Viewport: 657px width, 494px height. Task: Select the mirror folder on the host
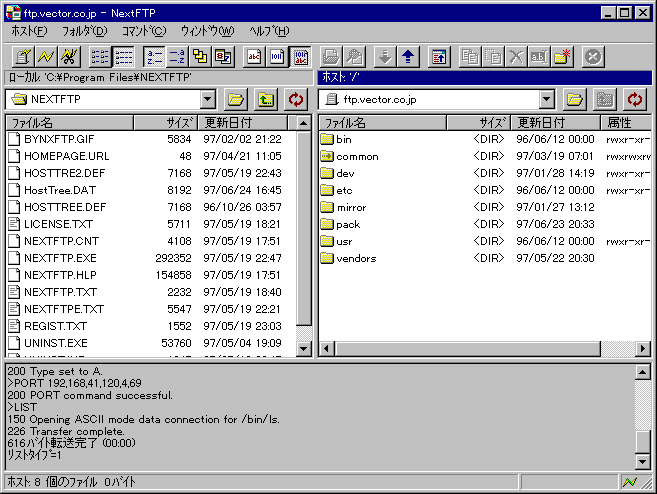[343, 207]
